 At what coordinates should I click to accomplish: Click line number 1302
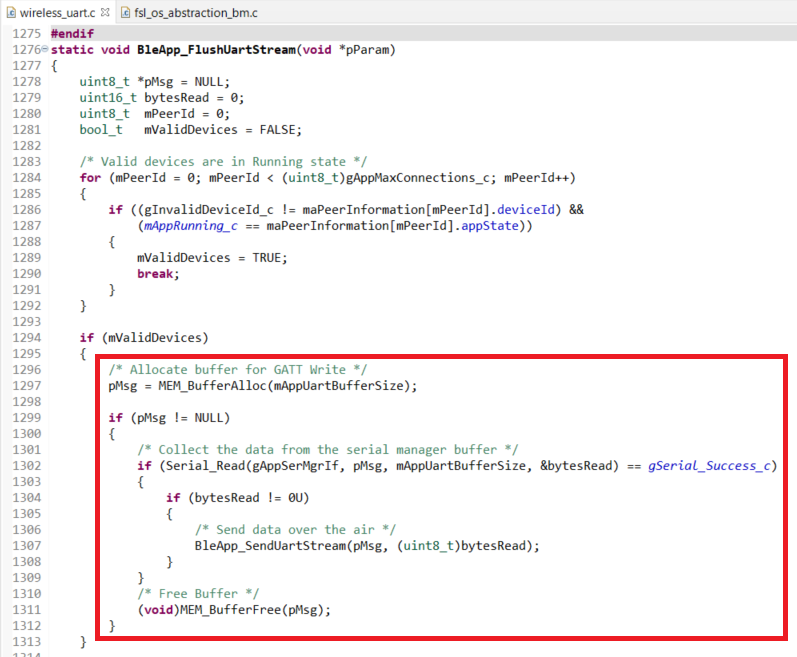click(x=26, y=466)
